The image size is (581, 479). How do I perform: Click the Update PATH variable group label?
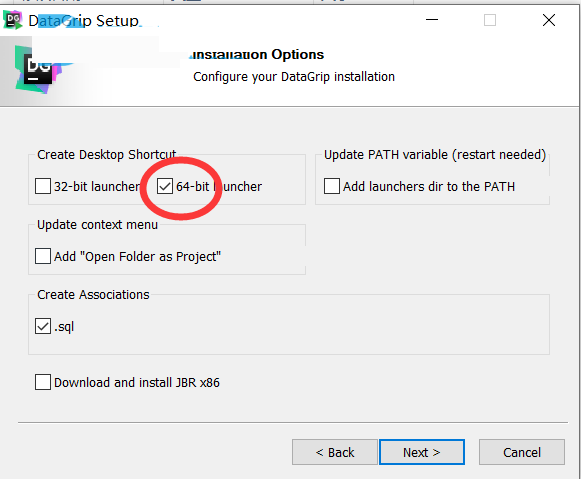click(x=435, y=154)
